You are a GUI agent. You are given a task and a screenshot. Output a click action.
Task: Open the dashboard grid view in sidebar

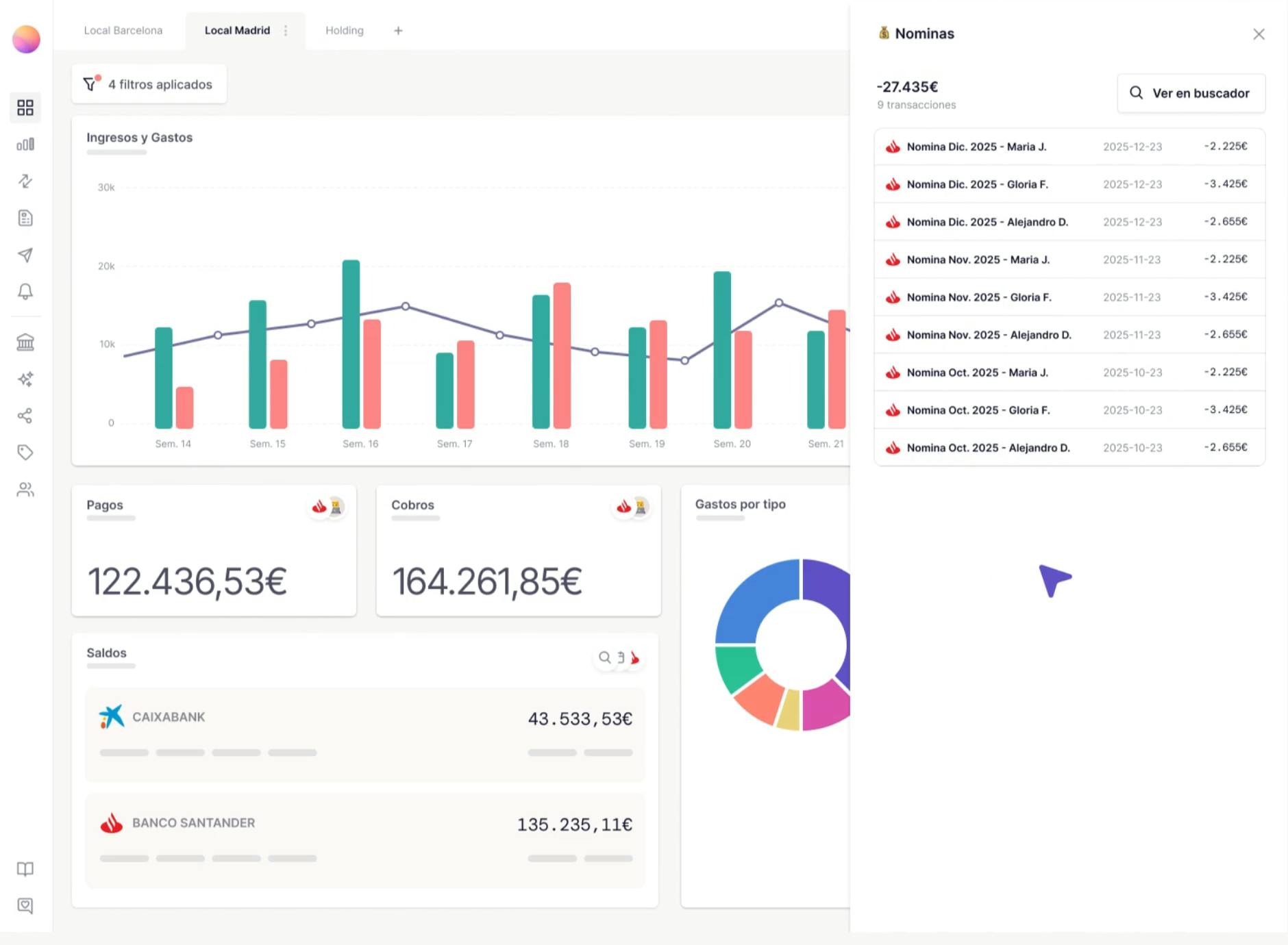coord(25,108)
